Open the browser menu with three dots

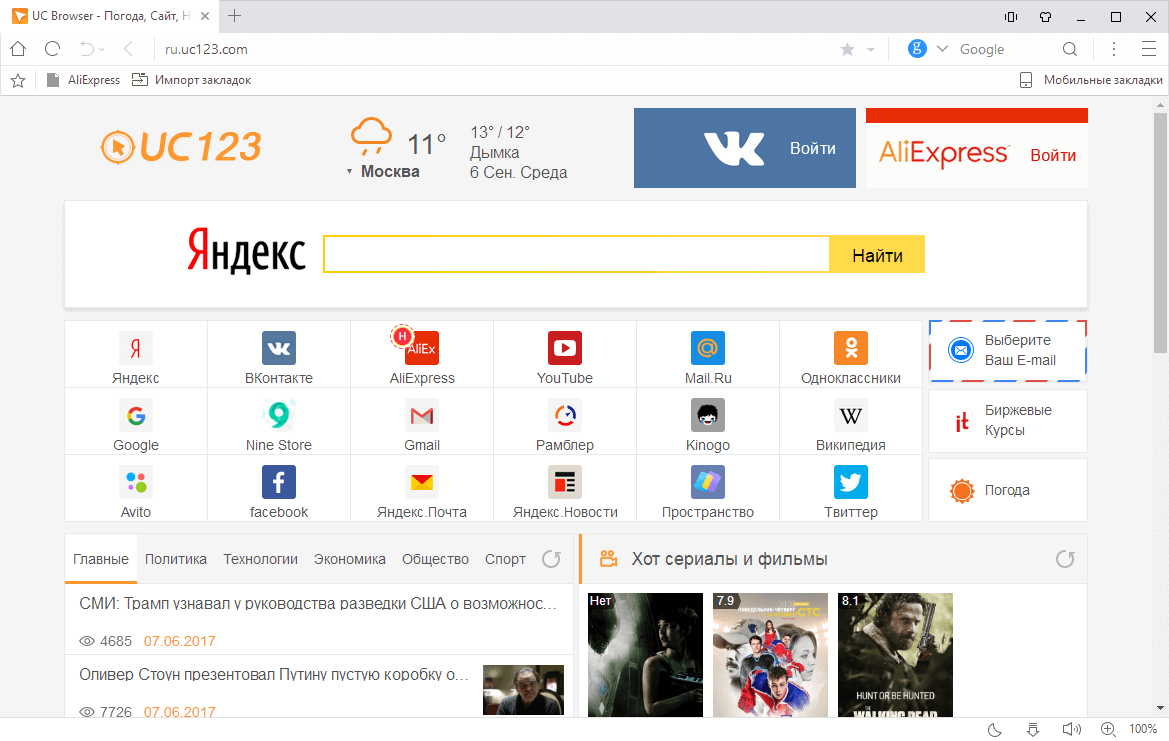pyautogui.click(x=1113, y=48)
